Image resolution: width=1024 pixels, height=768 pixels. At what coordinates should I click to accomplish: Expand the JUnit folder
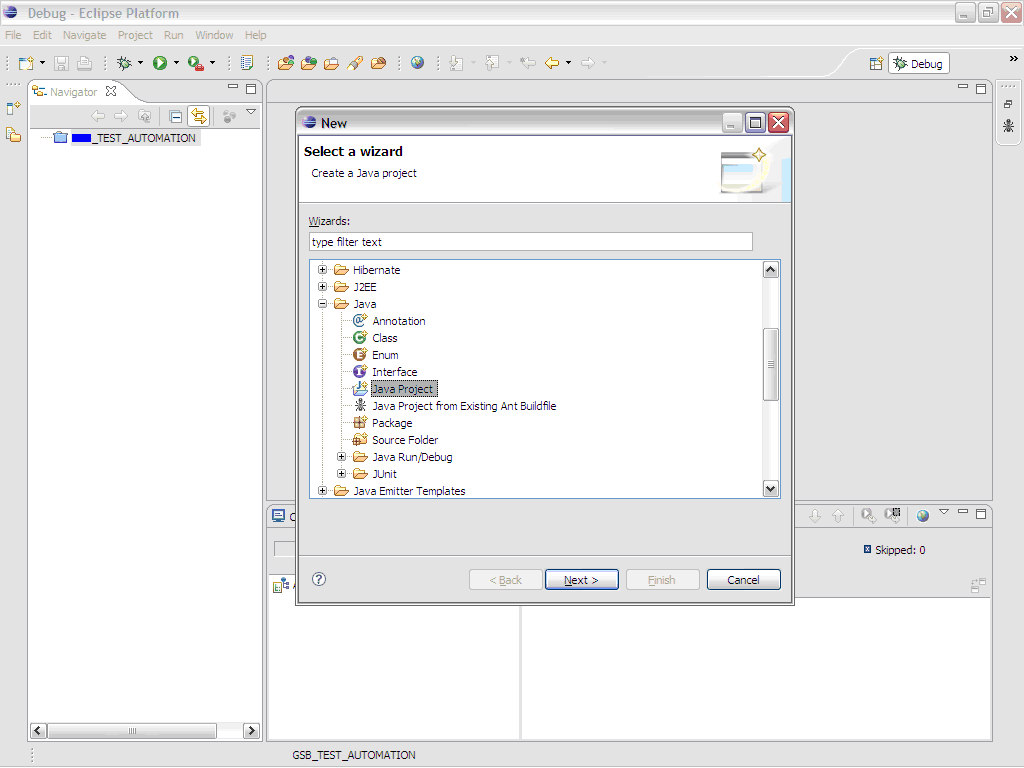[x=341, y=473]
